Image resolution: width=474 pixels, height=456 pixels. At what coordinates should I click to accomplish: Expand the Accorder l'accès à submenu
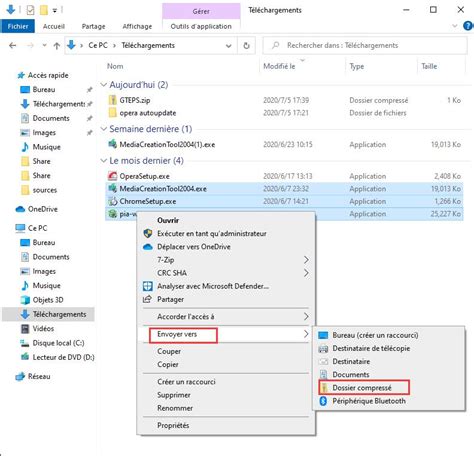point(226,317)
